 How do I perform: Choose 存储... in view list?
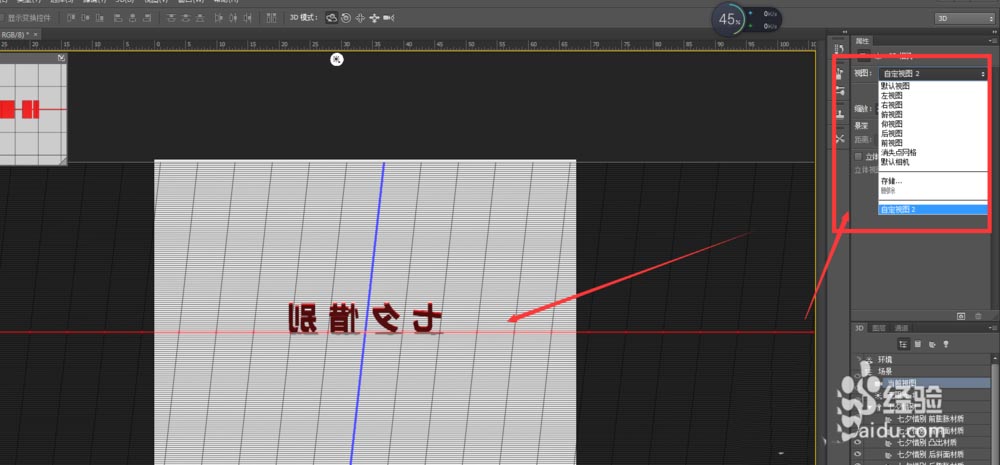point(892,181)
